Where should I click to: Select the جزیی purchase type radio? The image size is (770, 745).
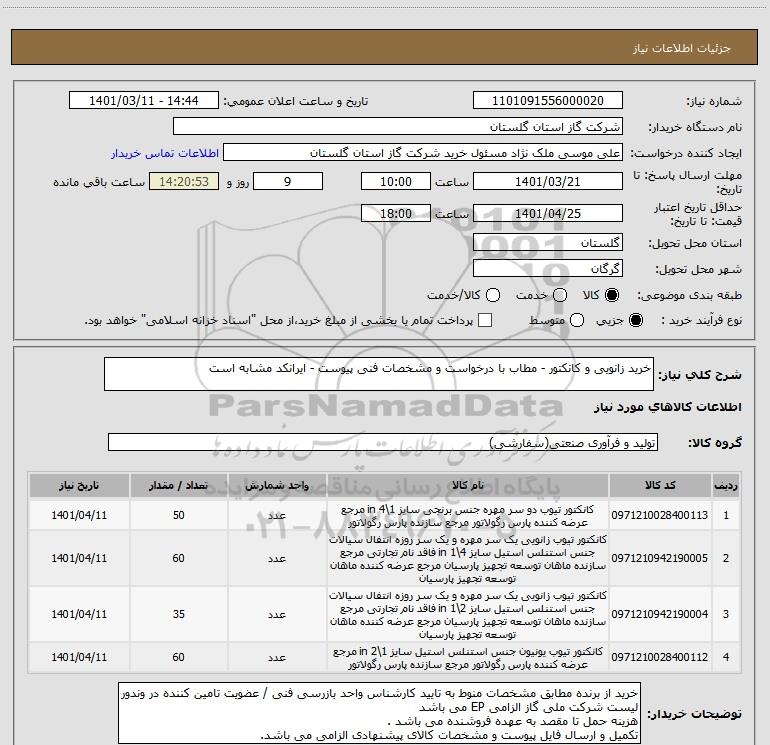(x=635, y=320)
